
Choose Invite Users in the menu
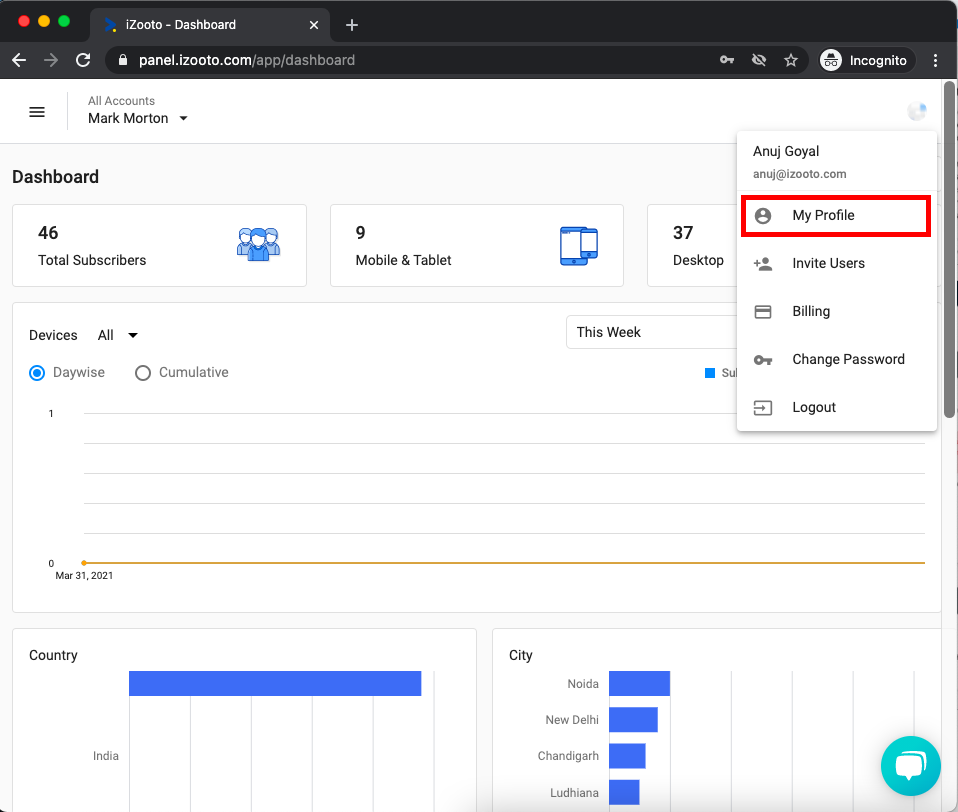point(828,263)
